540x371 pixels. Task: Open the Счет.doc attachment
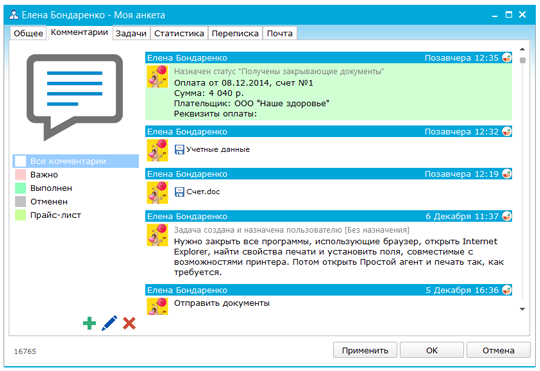coord(203,192)
